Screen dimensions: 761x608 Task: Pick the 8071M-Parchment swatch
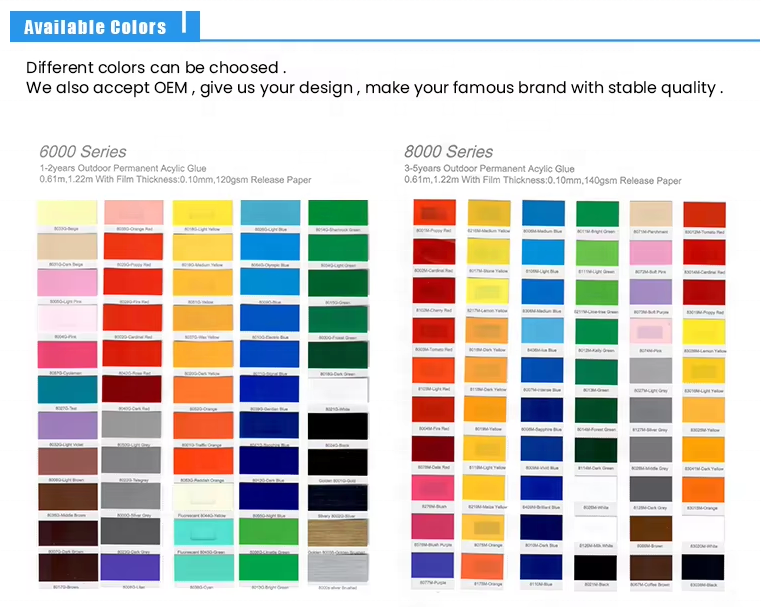coord(650,213)
